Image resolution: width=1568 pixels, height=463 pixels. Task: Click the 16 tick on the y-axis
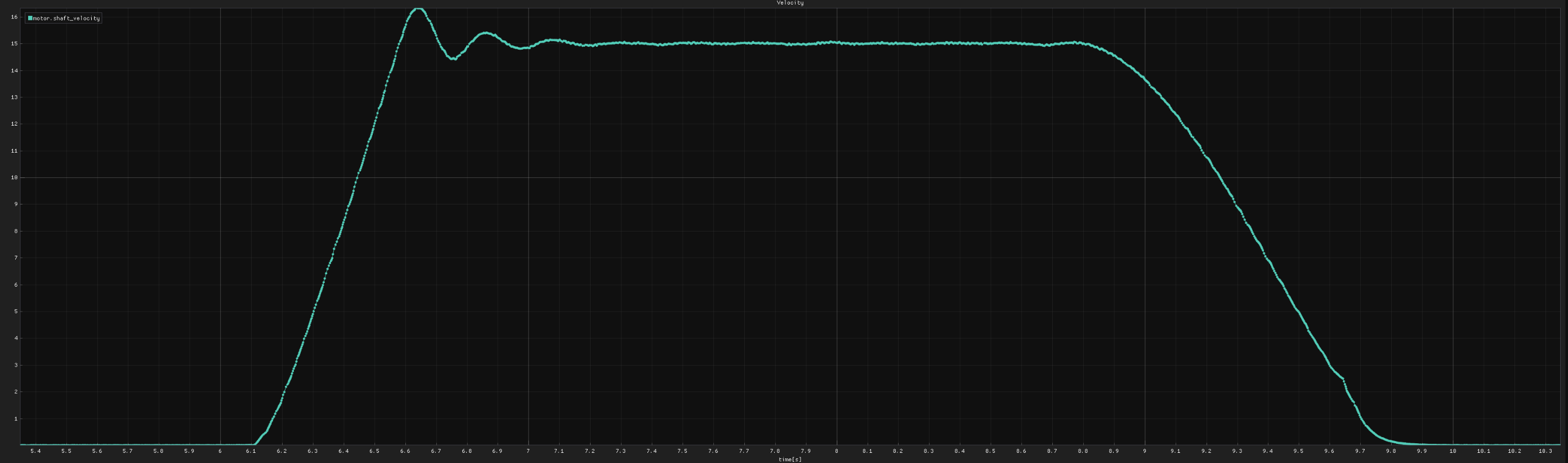point(14,17)
